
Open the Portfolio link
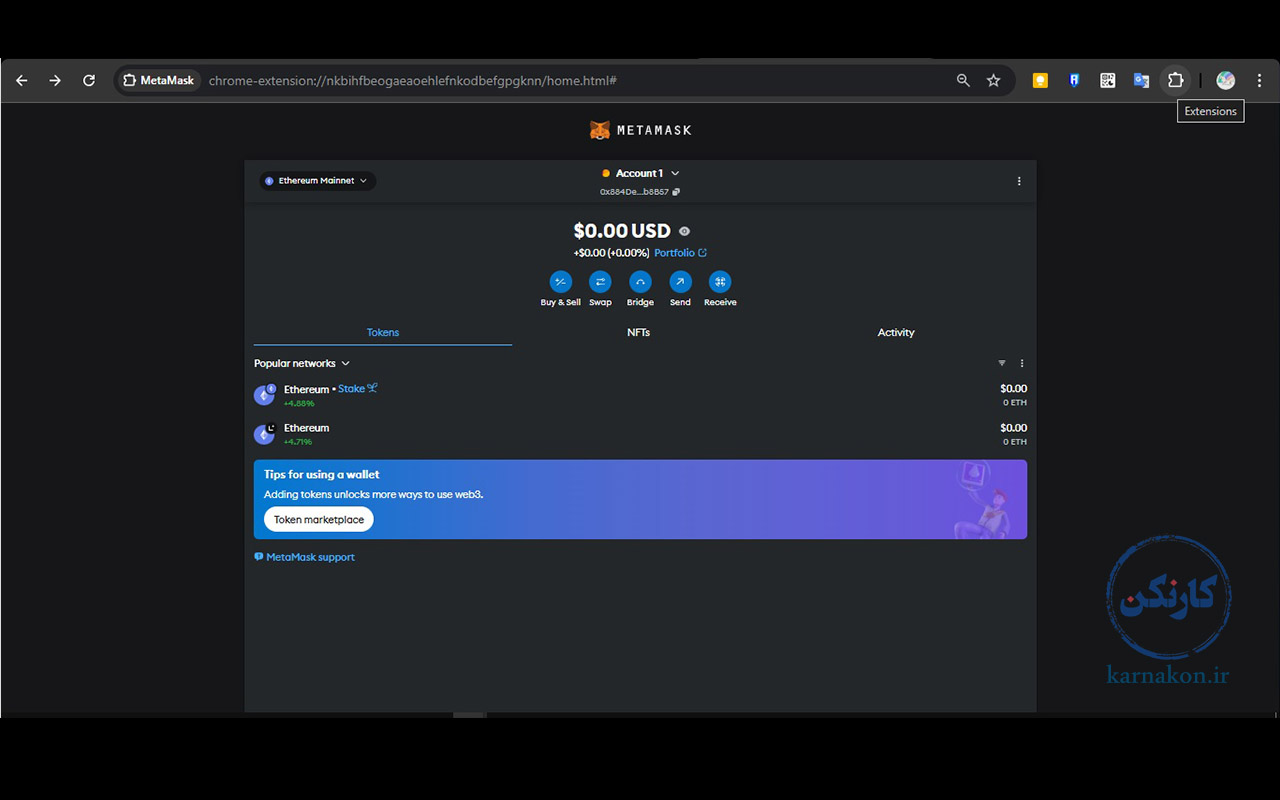(x=680, y=253)
